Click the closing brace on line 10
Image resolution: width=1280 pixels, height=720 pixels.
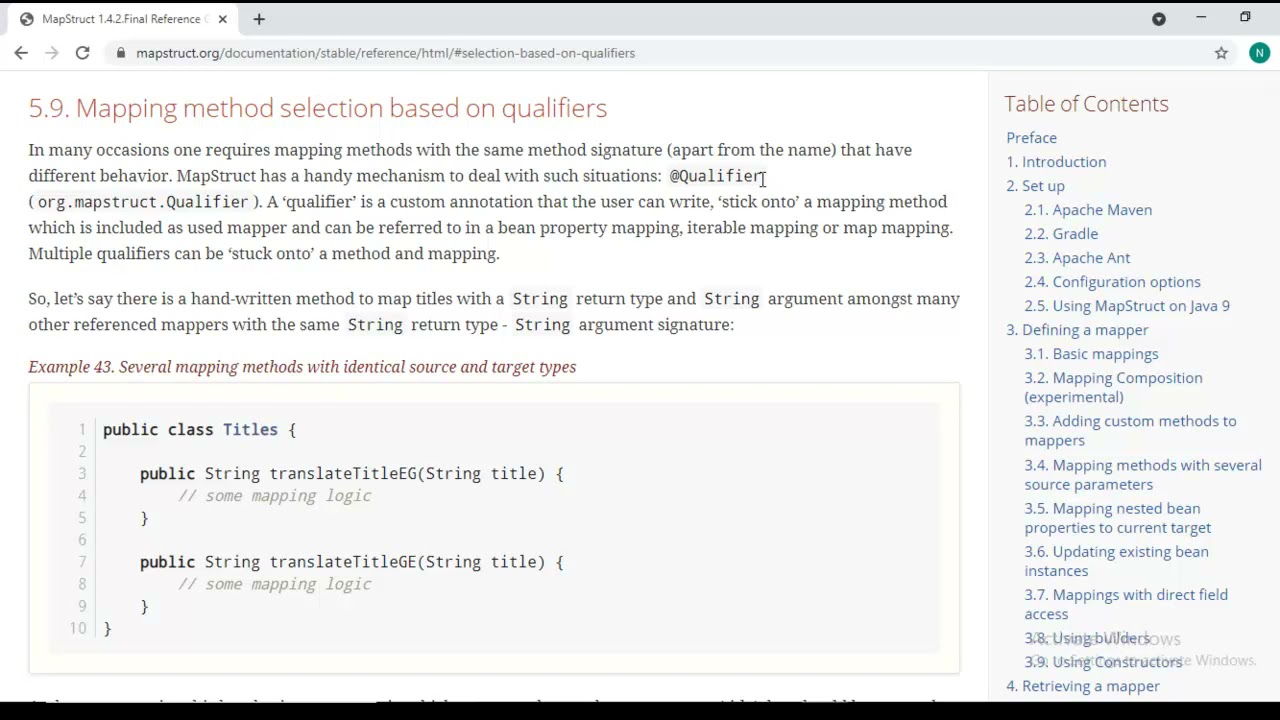tap(107, 628)
